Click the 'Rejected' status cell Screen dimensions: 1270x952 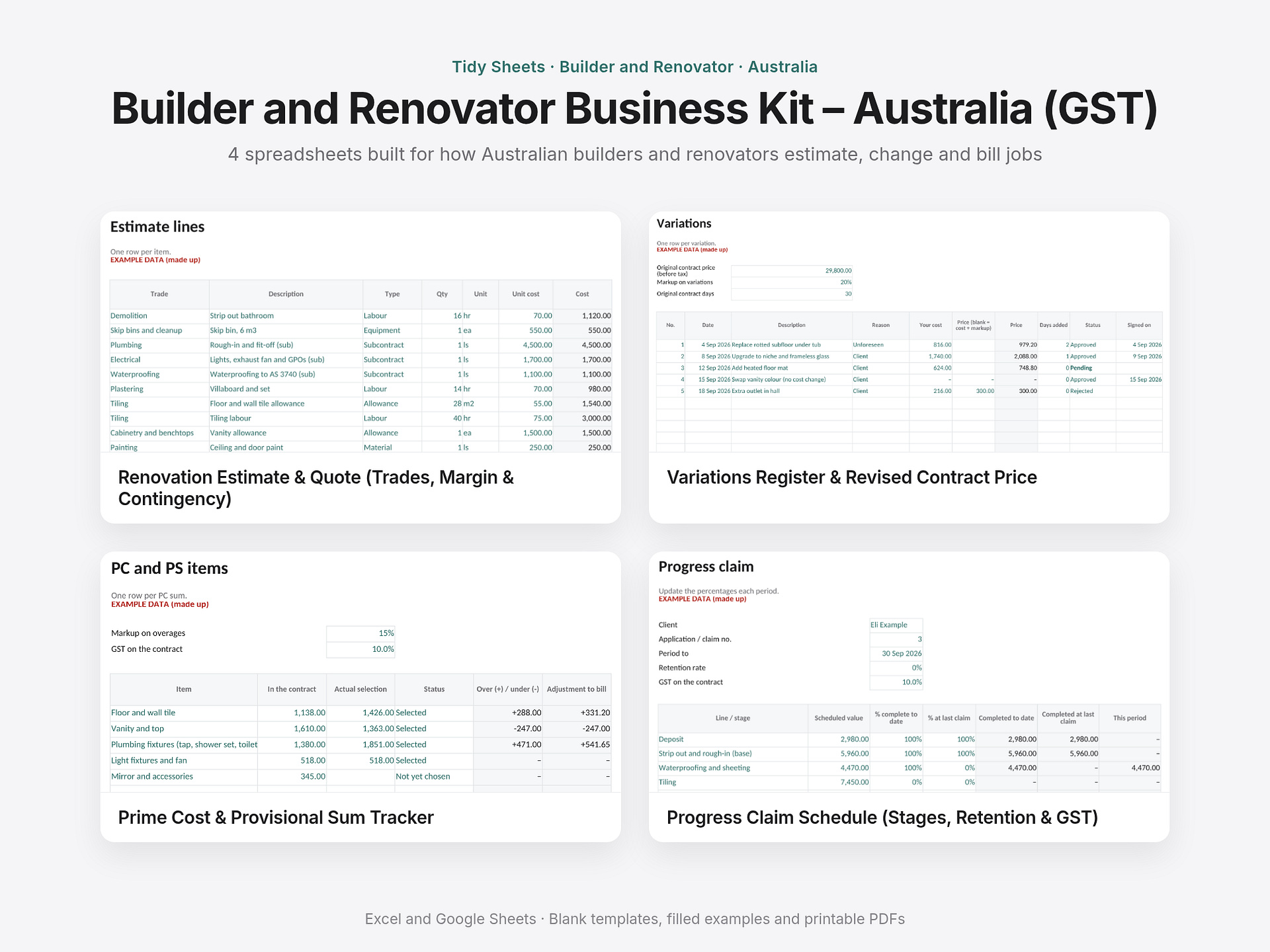point(1093,391)
